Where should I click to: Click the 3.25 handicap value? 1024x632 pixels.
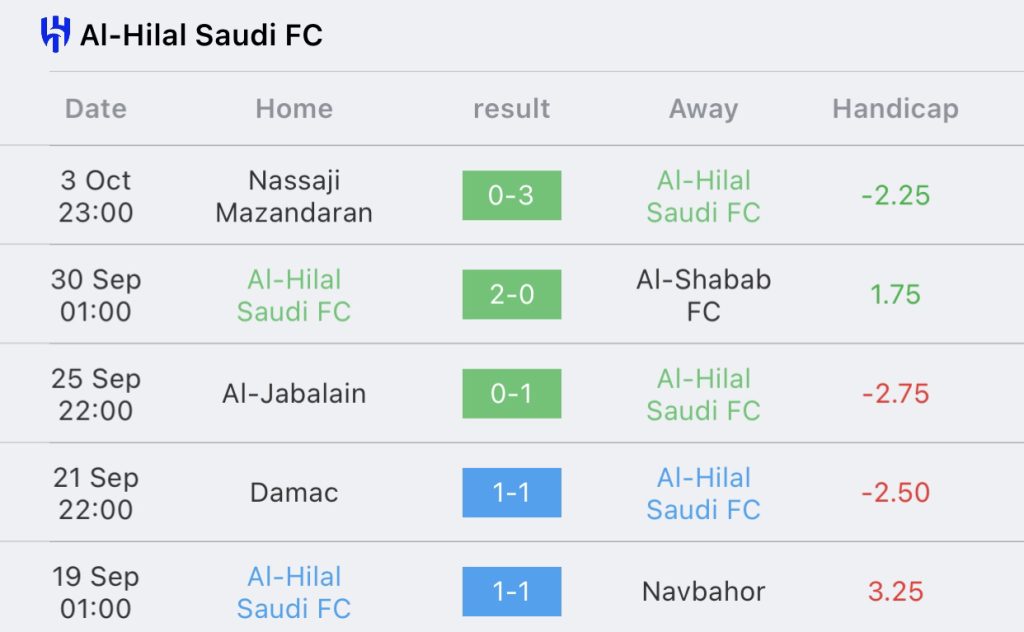[x=895, y=592]
